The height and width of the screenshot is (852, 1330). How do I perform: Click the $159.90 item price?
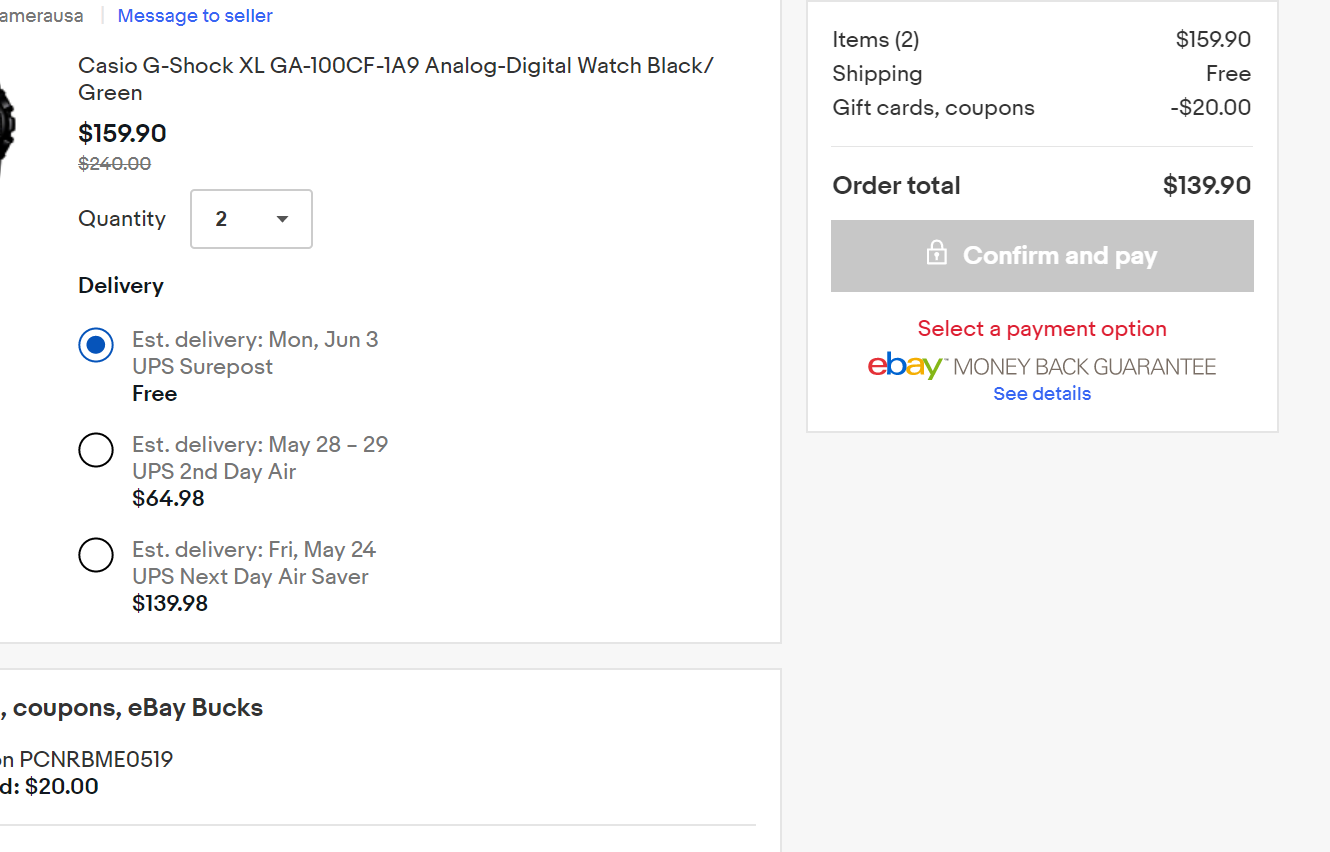pos(122,133)
